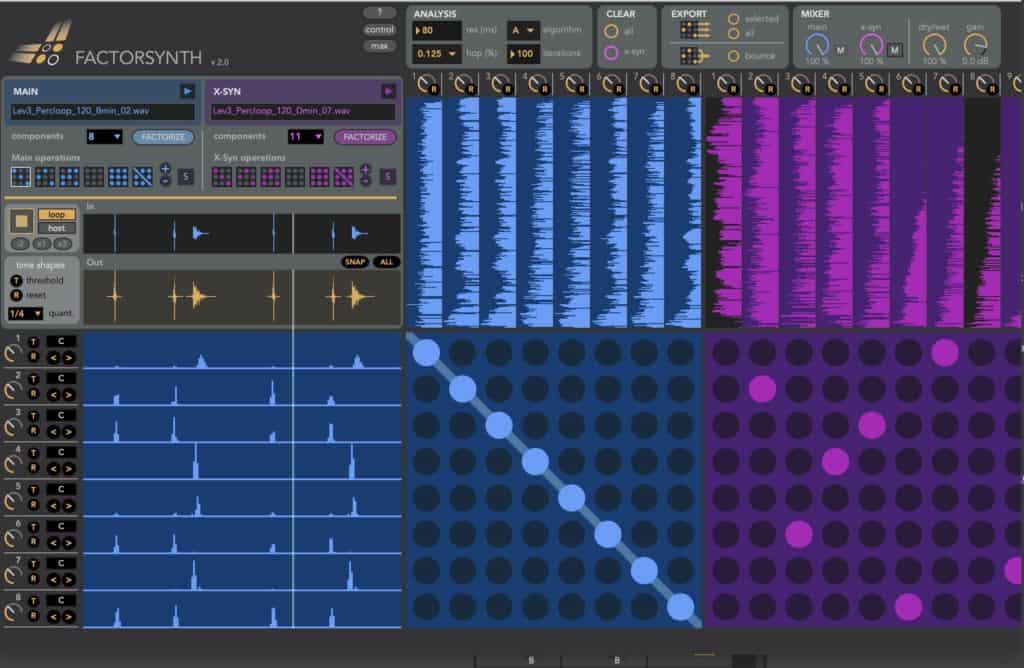This screenshot has height=668, width=1024.
Task: Click the iterations field showing 100
Action: coord(524,54)
